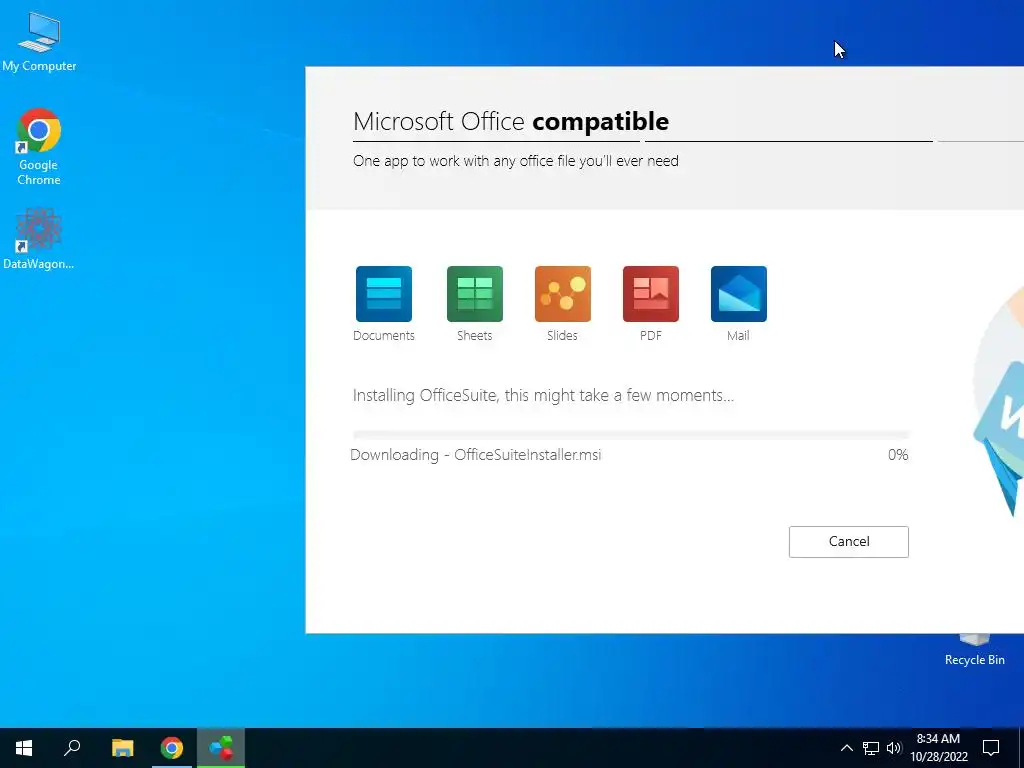This screenshot has width=1024, height=768.
Task: Expand hidden system tray icons
Action: (x=846, y=748)
